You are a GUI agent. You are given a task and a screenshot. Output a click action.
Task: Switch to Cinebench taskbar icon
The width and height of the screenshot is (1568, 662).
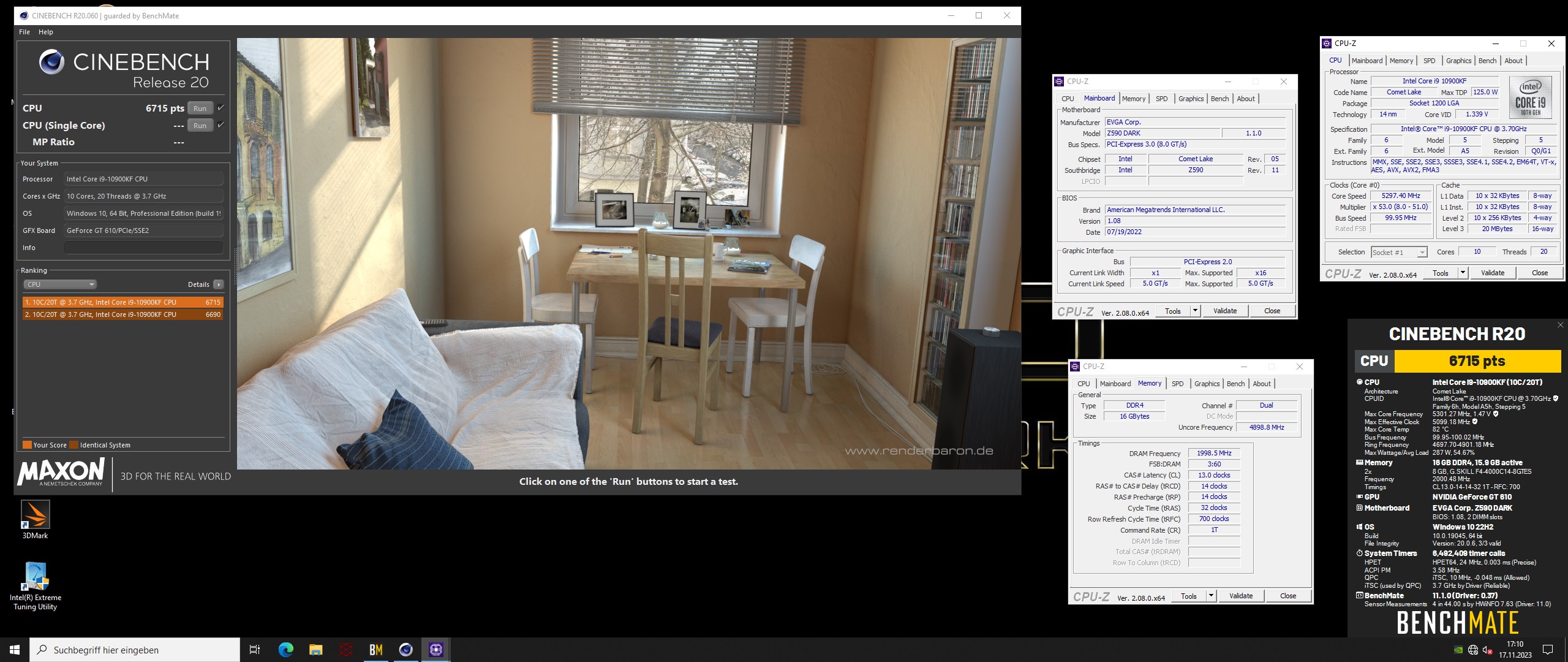pyautogui.click(x=406, y=650)
